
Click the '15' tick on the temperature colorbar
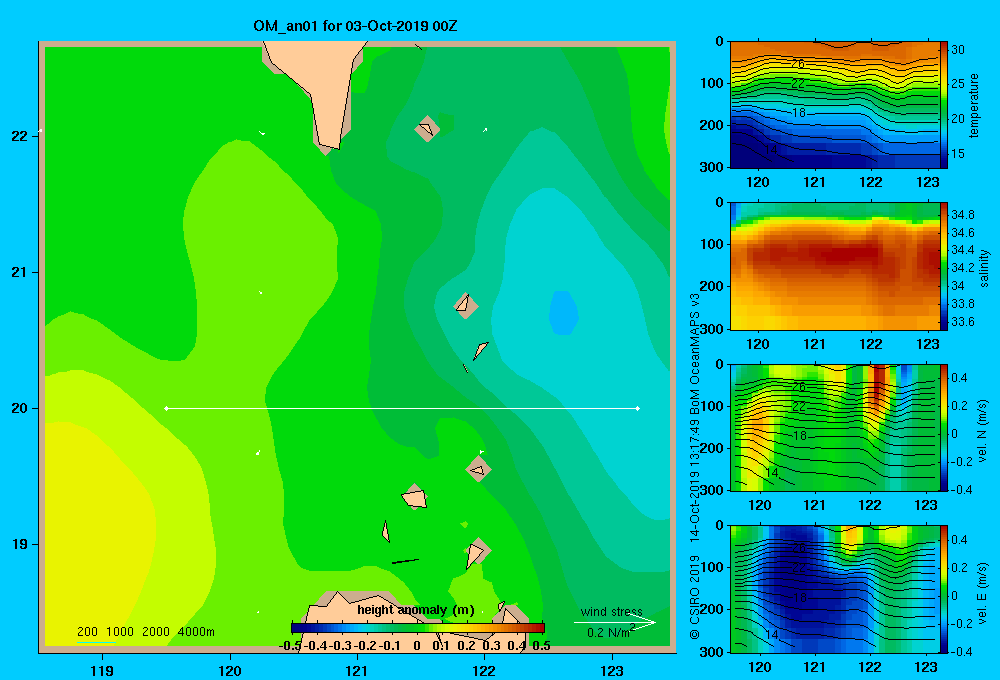coord(958,154)
